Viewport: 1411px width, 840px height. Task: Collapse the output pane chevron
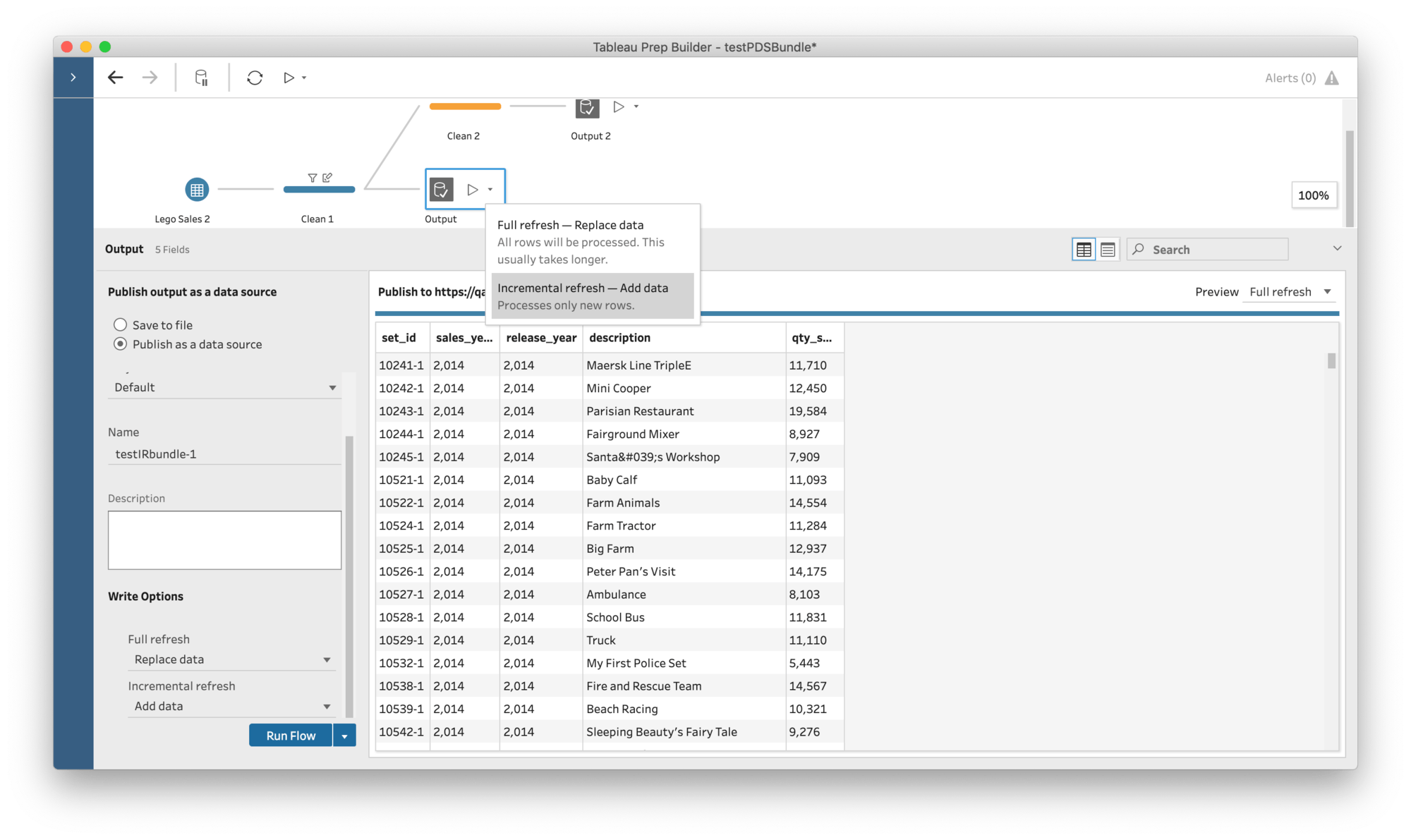click(x=1337, y=248)
